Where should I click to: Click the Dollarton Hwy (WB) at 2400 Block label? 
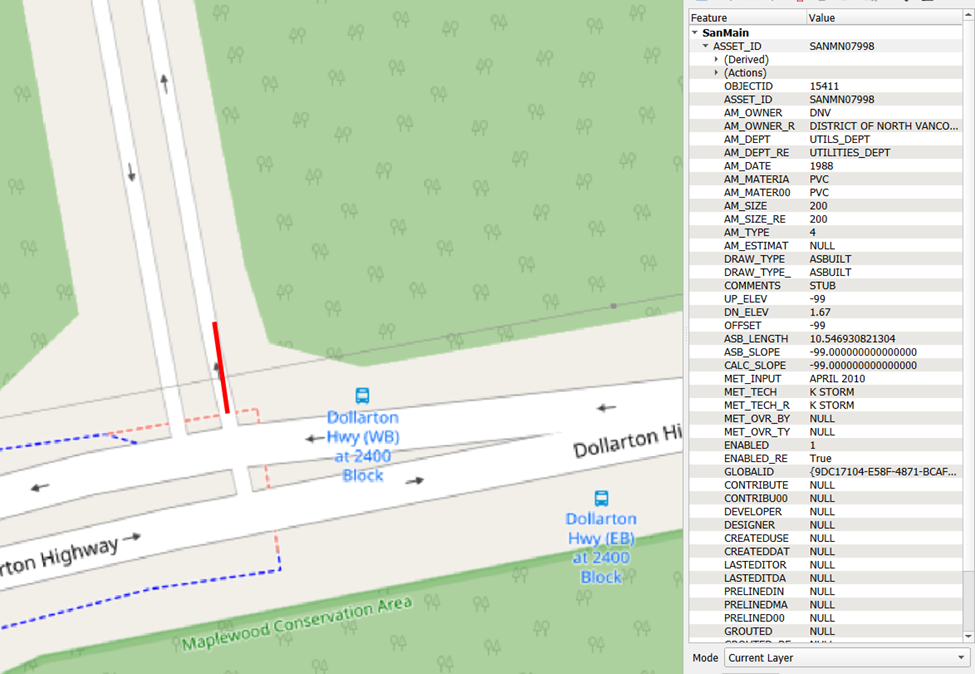363,446
